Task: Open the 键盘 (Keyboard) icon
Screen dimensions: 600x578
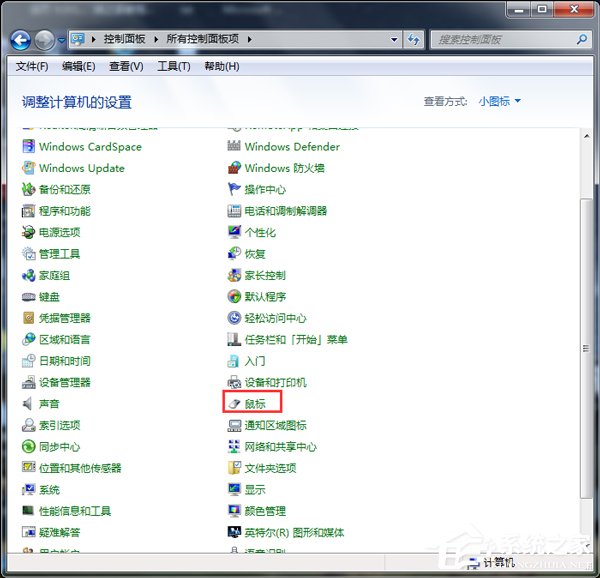Action: tap(48, 297)
